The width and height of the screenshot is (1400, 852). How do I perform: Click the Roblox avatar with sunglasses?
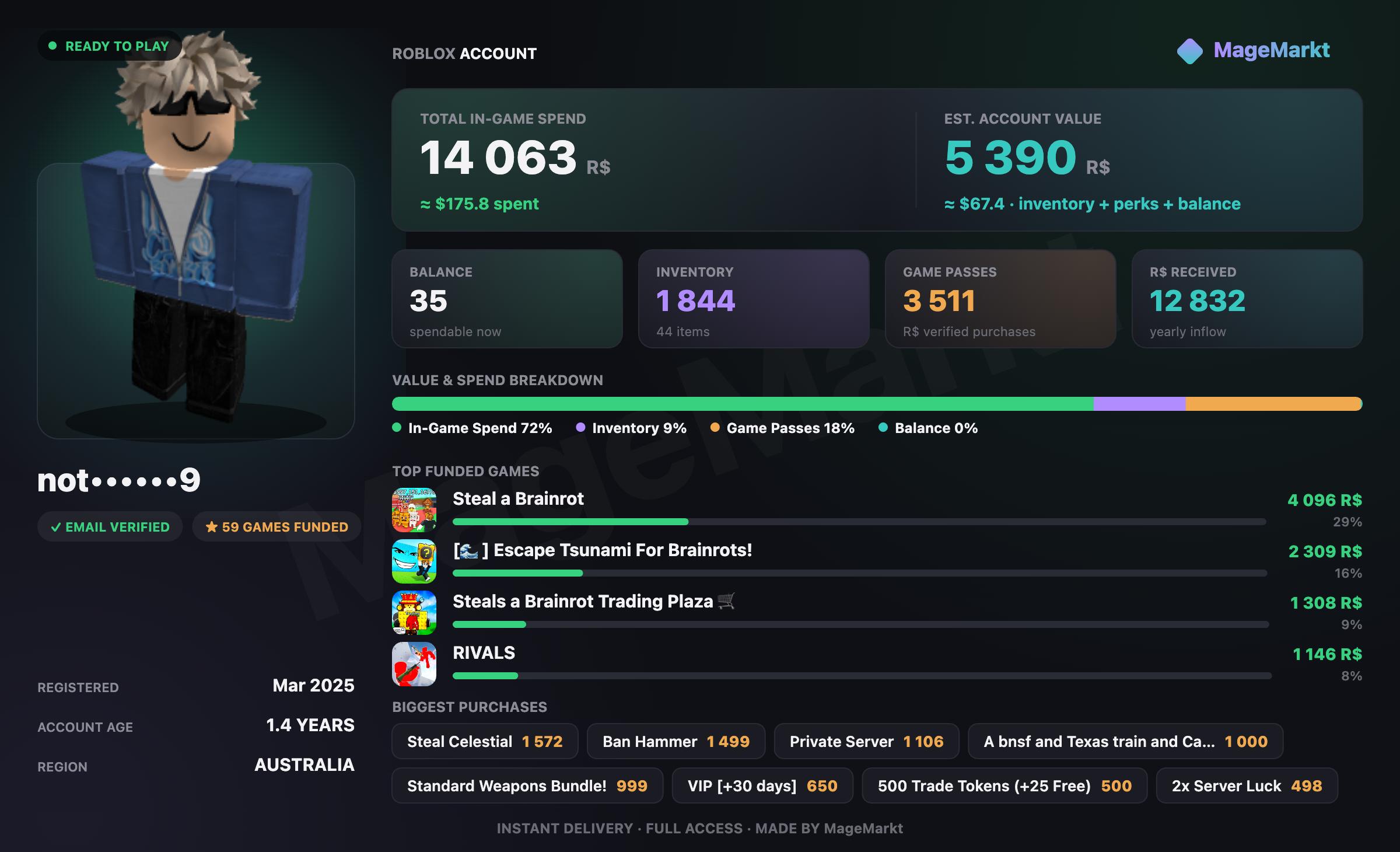[x=195, y=228]
